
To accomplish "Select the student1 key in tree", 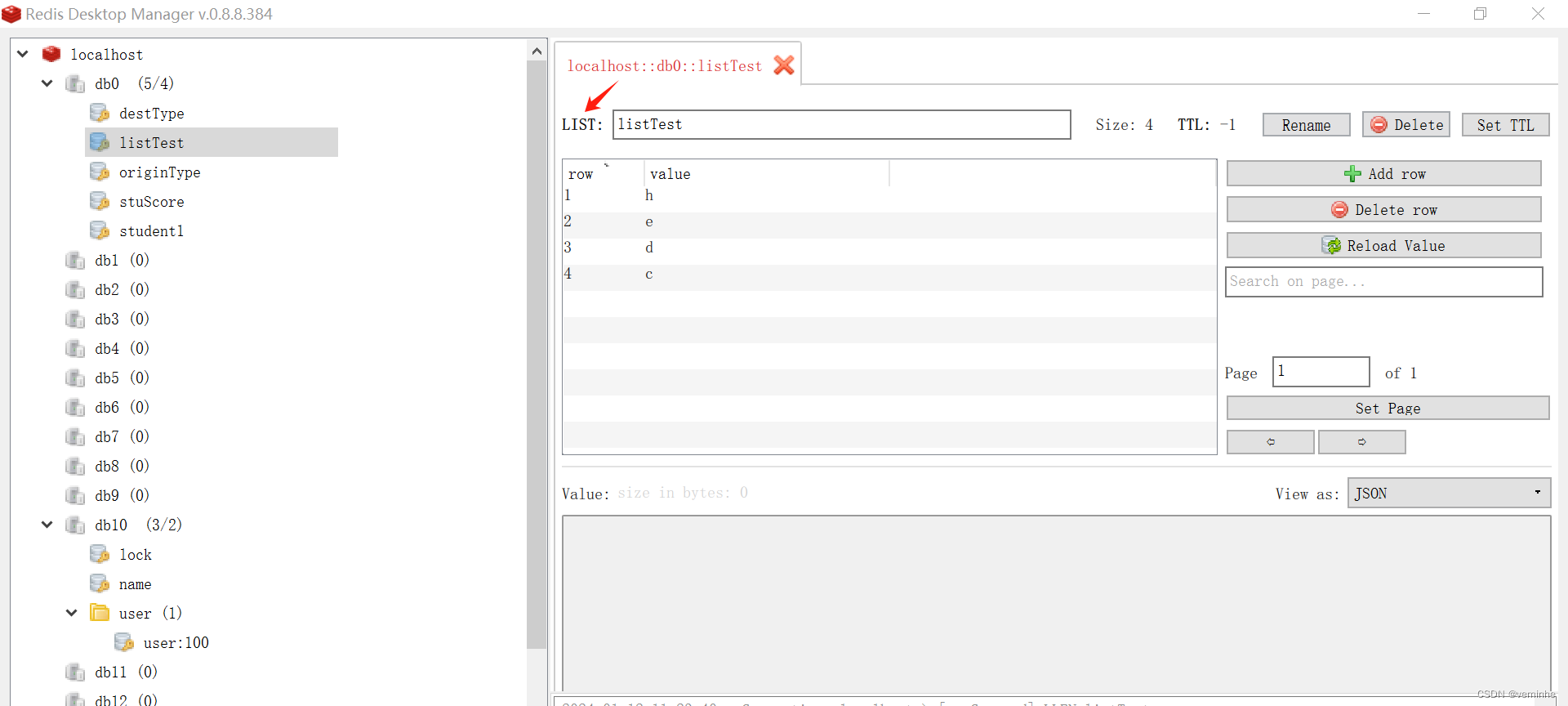I will (151, 230).
